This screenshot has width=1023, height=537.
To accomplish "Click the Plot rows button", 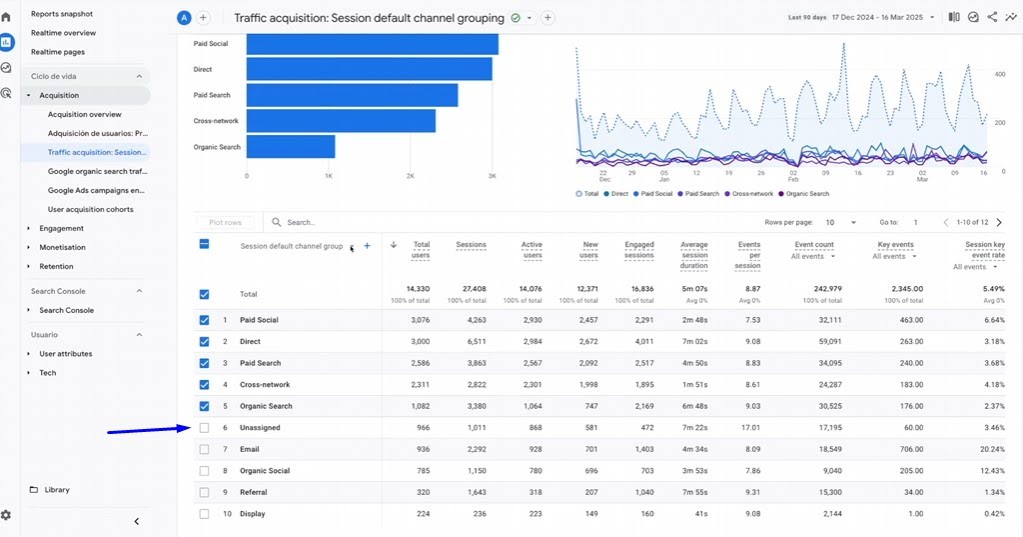I will [225, 222].
